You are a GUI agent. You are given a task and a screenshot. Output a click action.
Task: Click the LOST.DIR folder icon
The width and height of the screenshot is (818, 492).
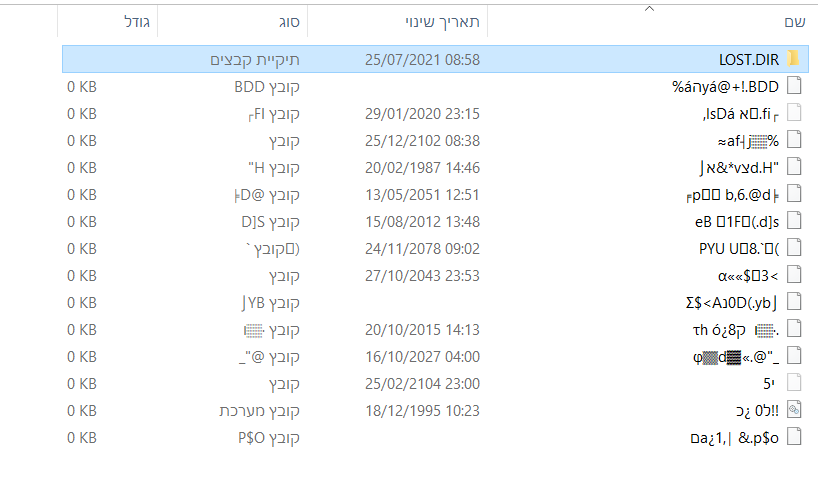pyautogui.click(x=795, y=59)
